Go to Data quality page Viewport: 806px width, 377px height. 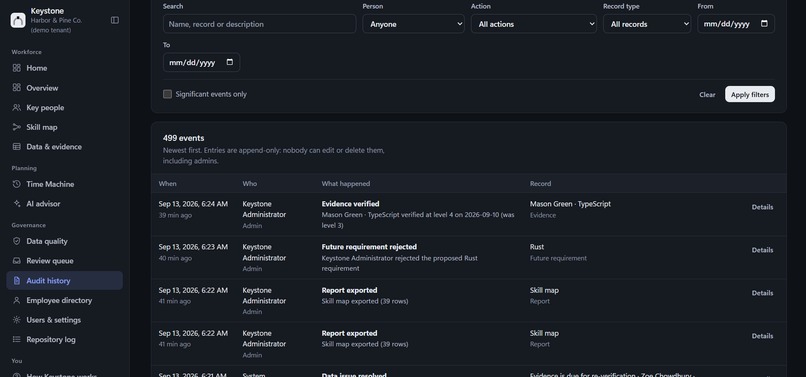coord(64,241)
